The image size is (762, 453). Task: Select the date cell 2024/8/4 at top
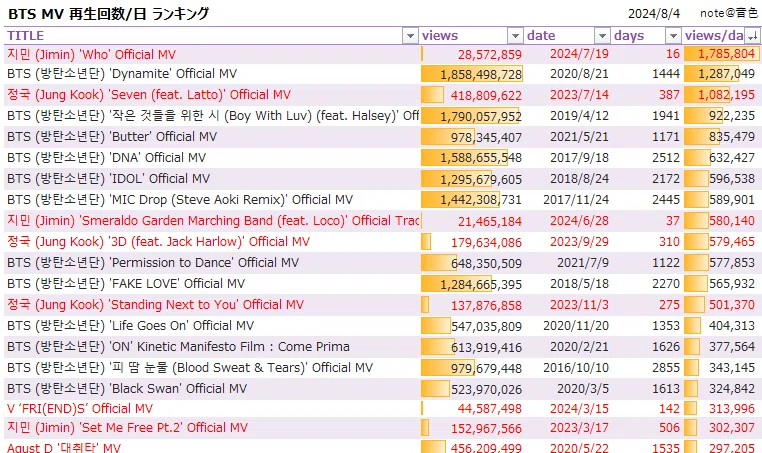click(x=654, y=14)
